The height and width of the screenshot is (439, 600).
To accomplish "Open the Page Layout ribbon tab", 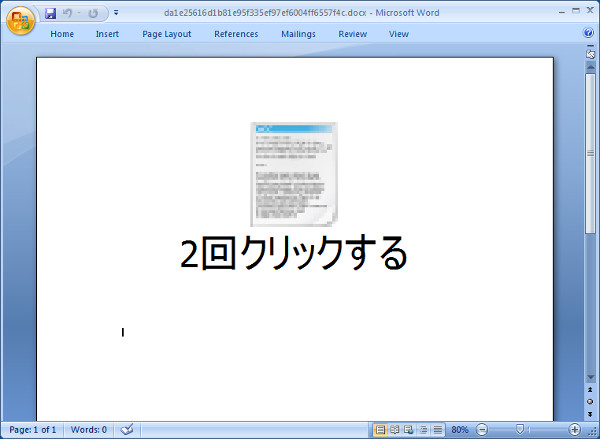I will [x=166, y=34].
